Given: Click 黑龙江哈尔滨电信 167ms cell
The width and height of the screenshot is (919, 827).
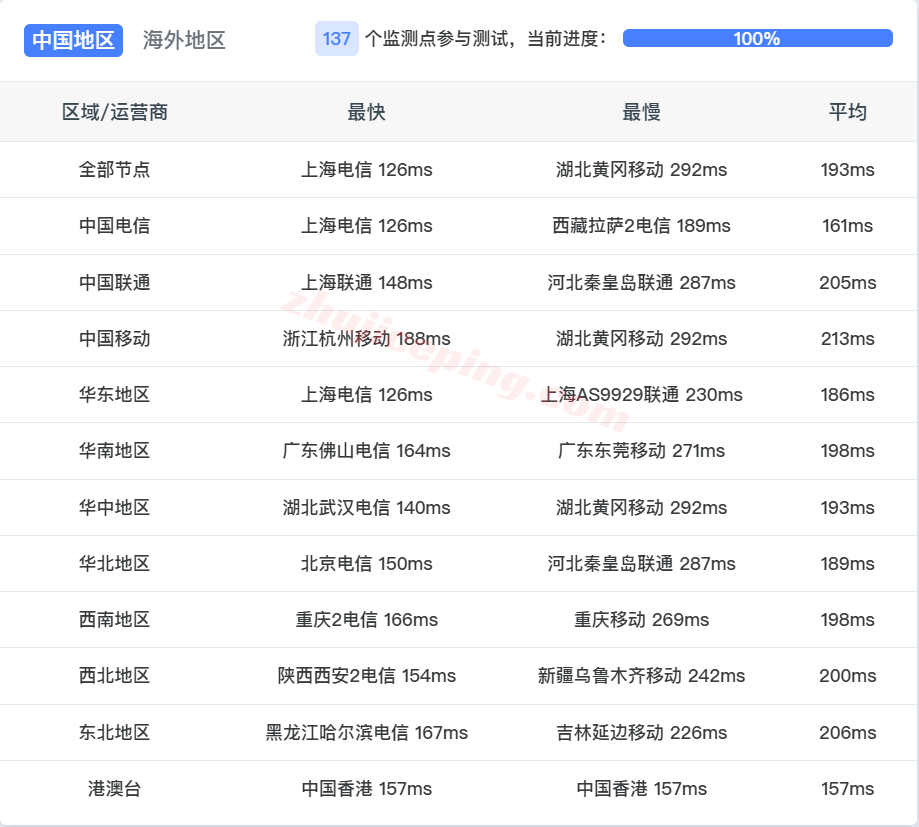Looking at the screenshot, I should [x=366, y=733].
